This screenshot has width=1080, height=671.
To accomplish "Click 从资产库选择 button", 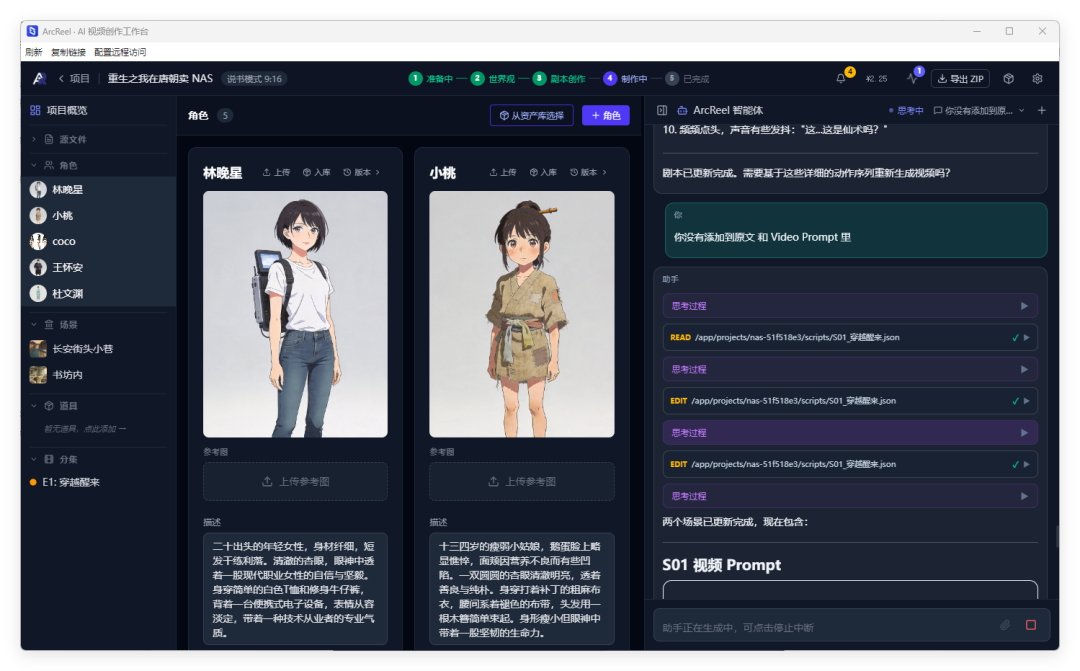I will [x=532, y=115].
